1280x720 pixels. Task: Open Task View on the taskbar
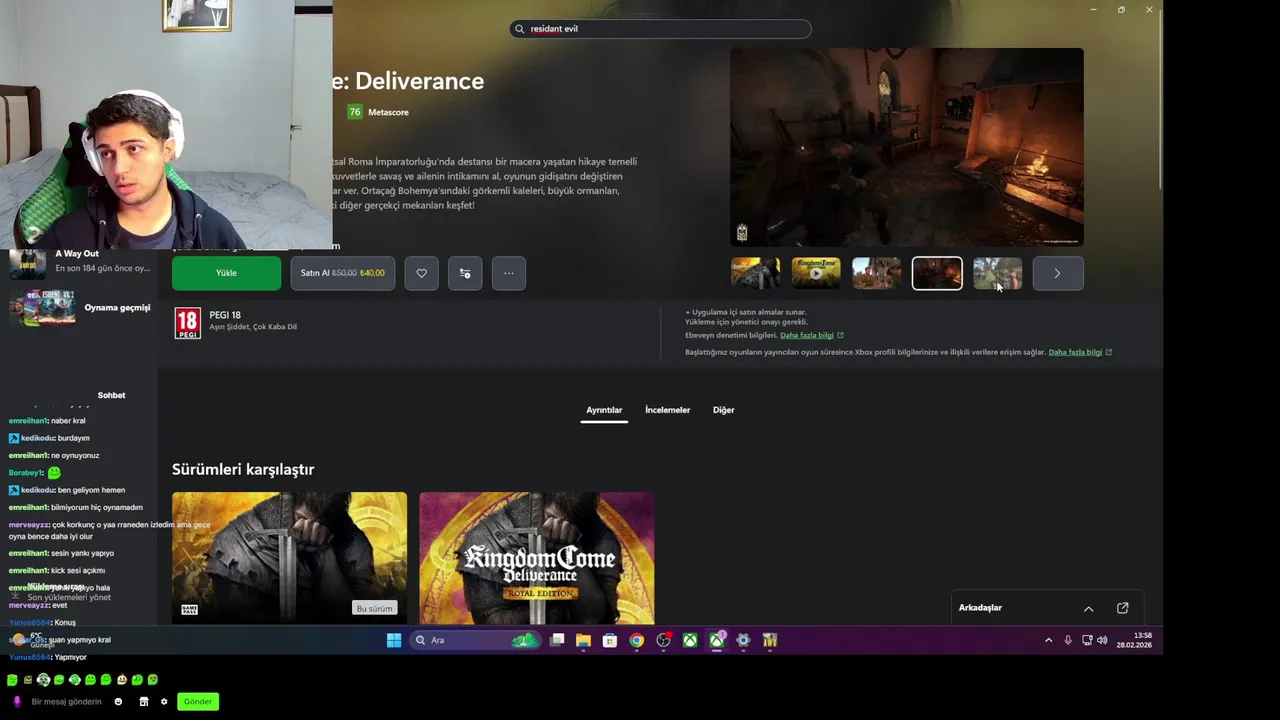[x=557, y=640]
